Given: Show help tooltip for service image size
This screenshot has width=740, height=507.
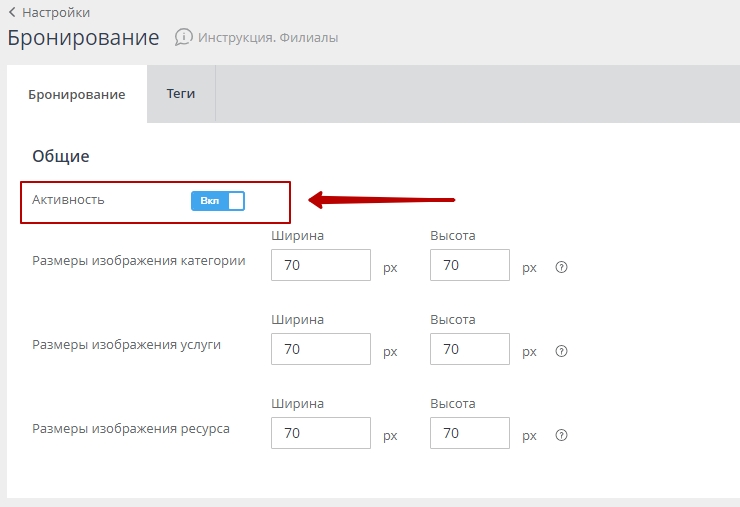Looking at the screenshot, I should pyautogui.click(x=561, y=351).
